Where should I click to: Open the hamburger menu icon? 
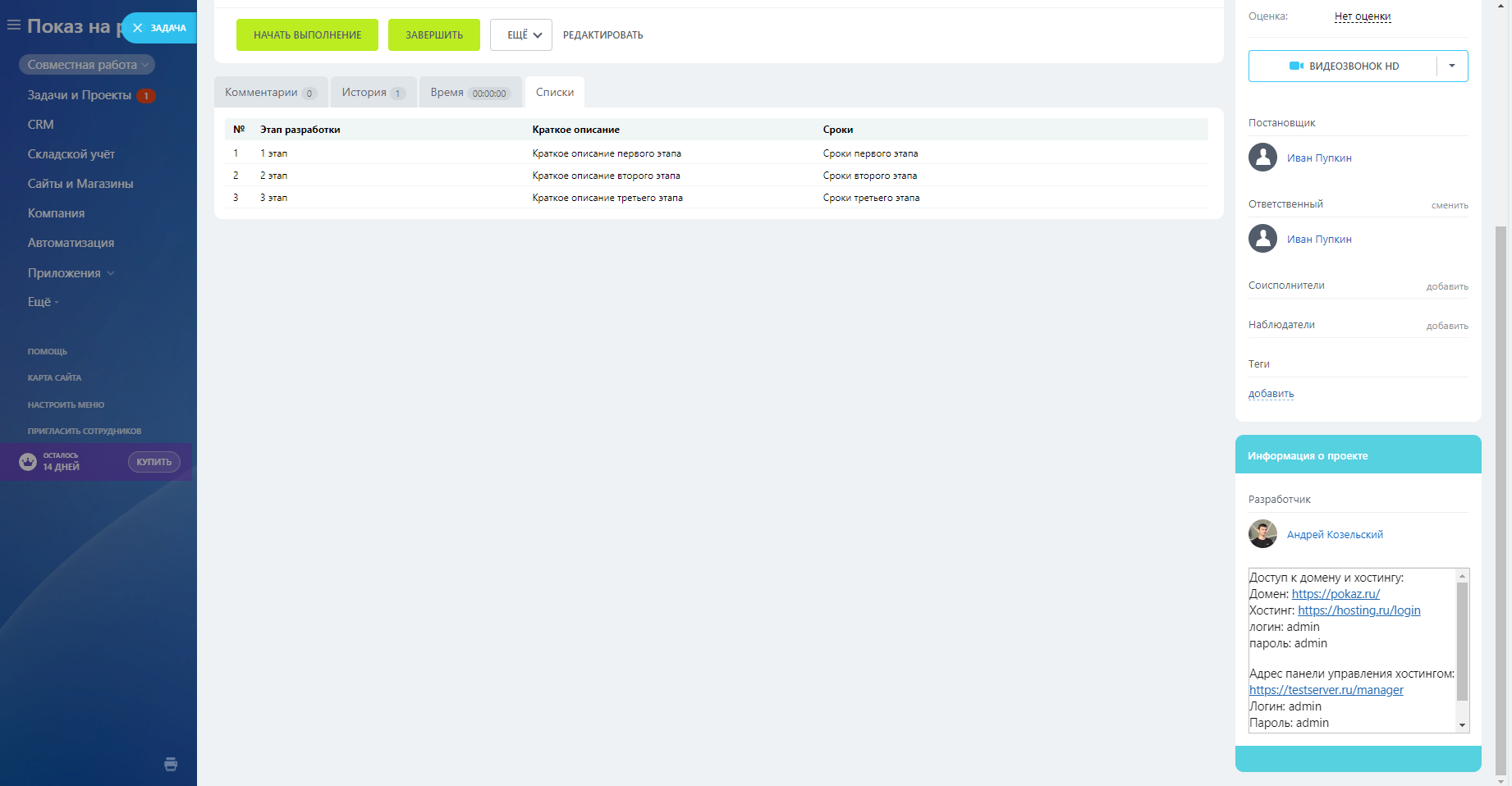pyautogui.click(x=14, y=25)
